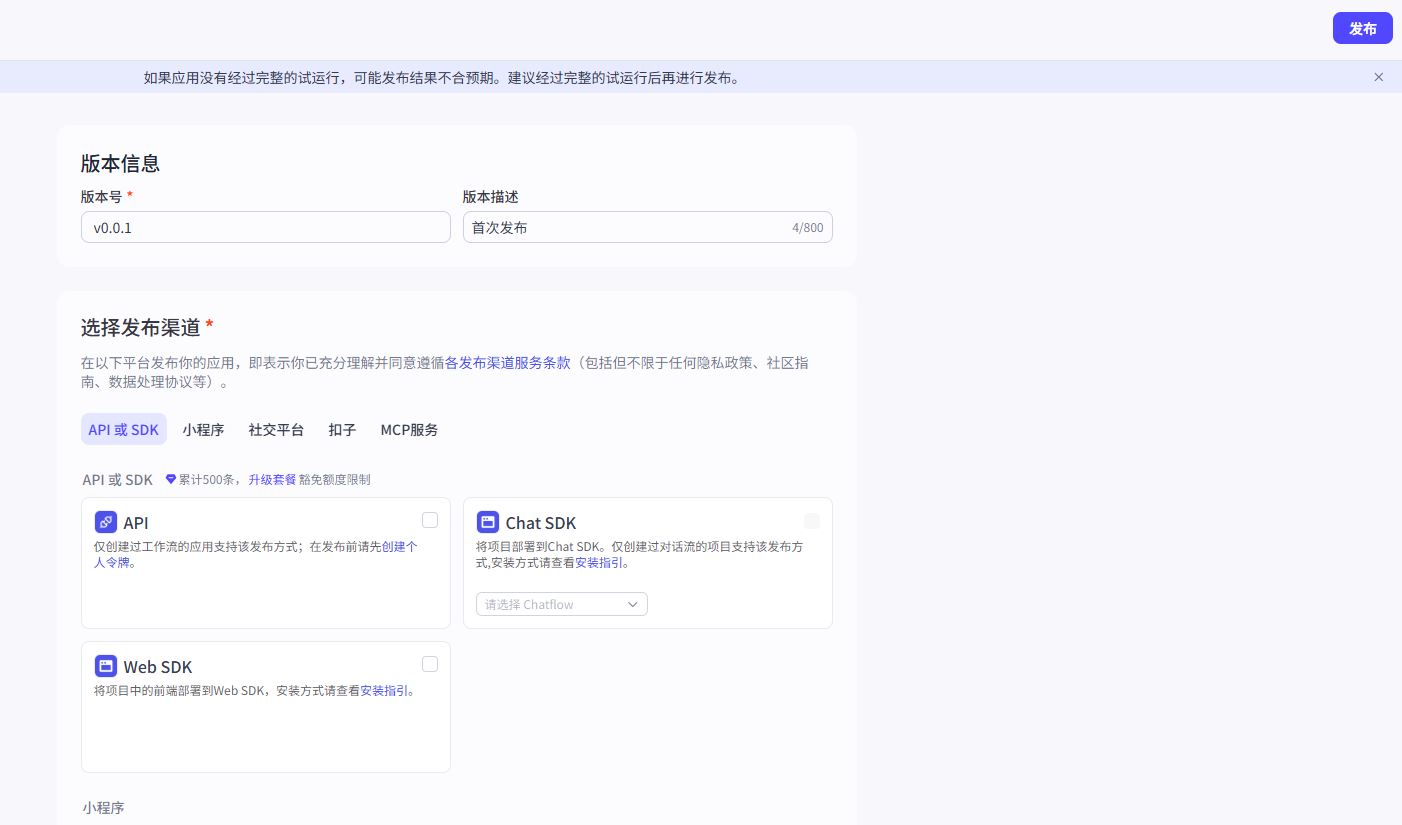
Task: Click the 版本号 version number input field
Action: pyautogui.click(x=265, y=227)
